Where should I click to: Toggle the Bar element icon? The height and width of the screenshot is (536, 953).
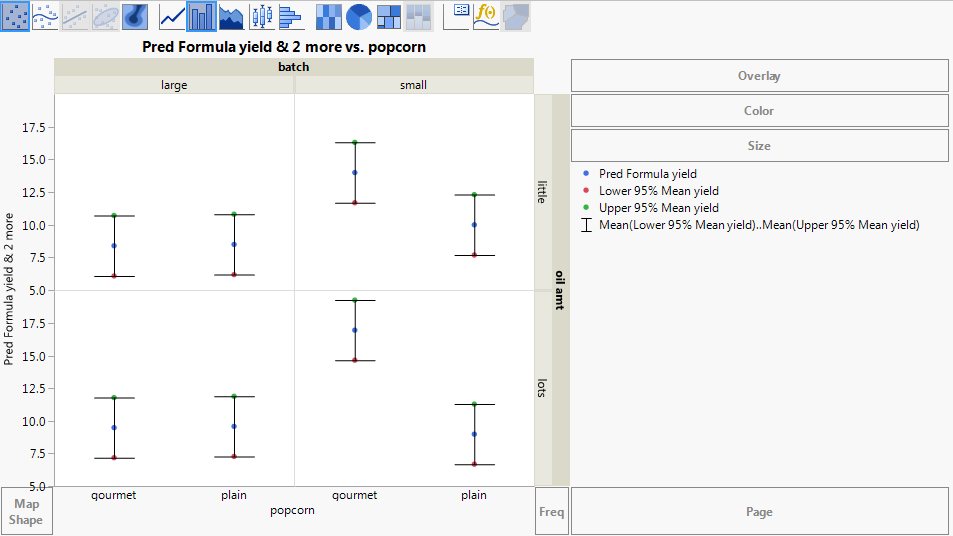tap(202, 16)
